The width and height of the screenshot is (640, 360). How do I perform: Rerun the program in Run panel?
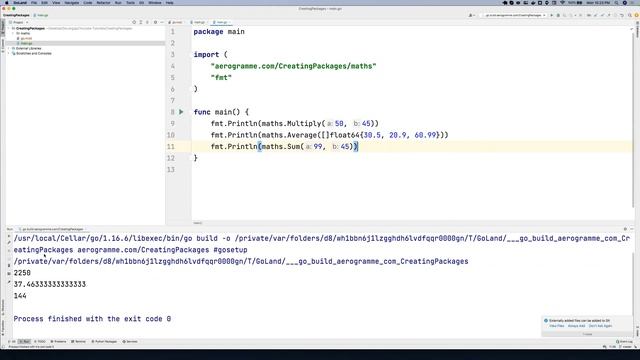[x=9, y=236]
